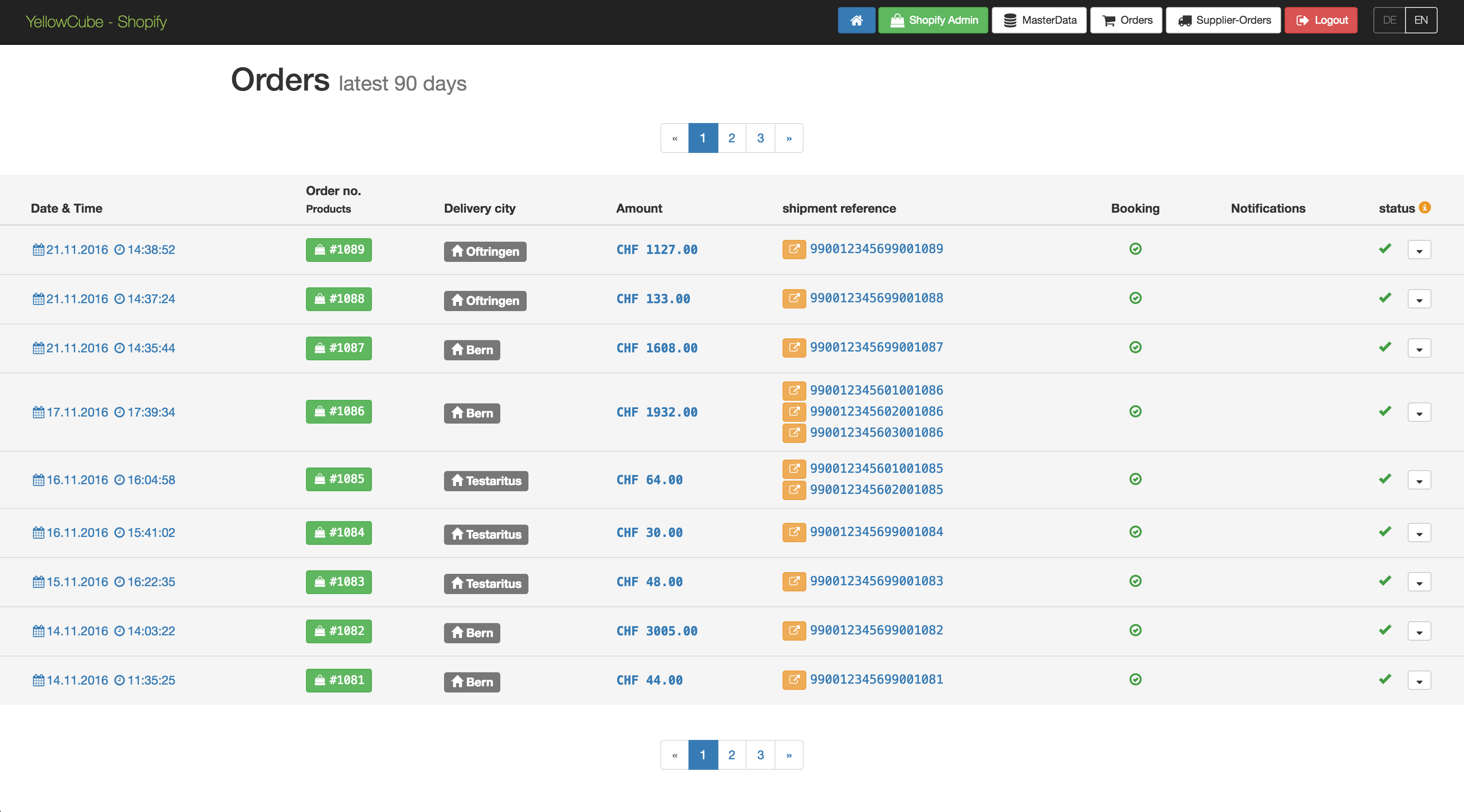Click the MasterData database icon
Screen dimensions: 1464x812
(1011, 20)
